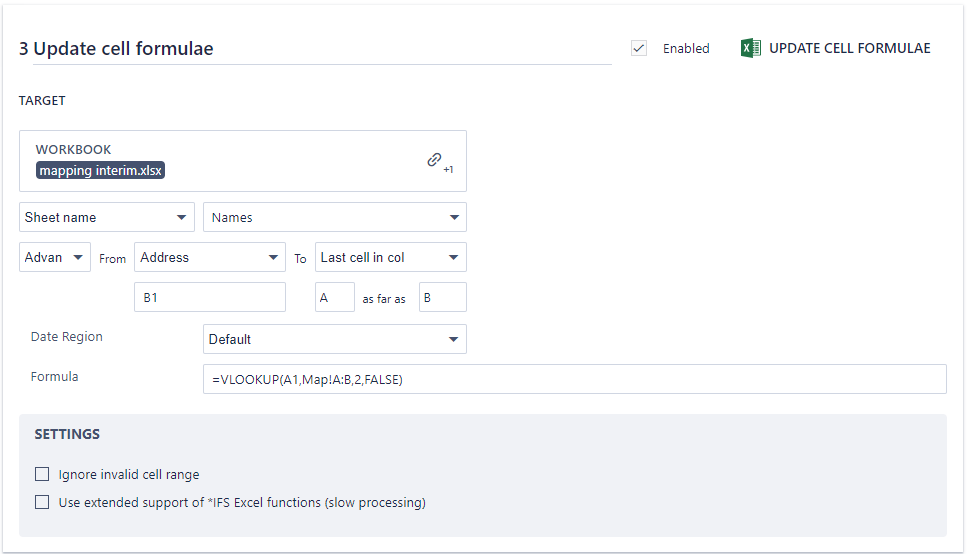Image resolution: width=967 pixels, height=554 pixels.
Task: Toggle the Enabled checkbox
Action: [x=639, y=48]
